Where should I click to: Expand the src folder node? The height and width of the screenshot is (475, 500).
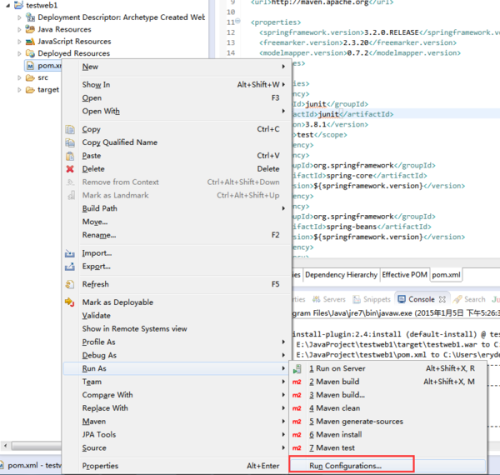[x=19, y=78]
